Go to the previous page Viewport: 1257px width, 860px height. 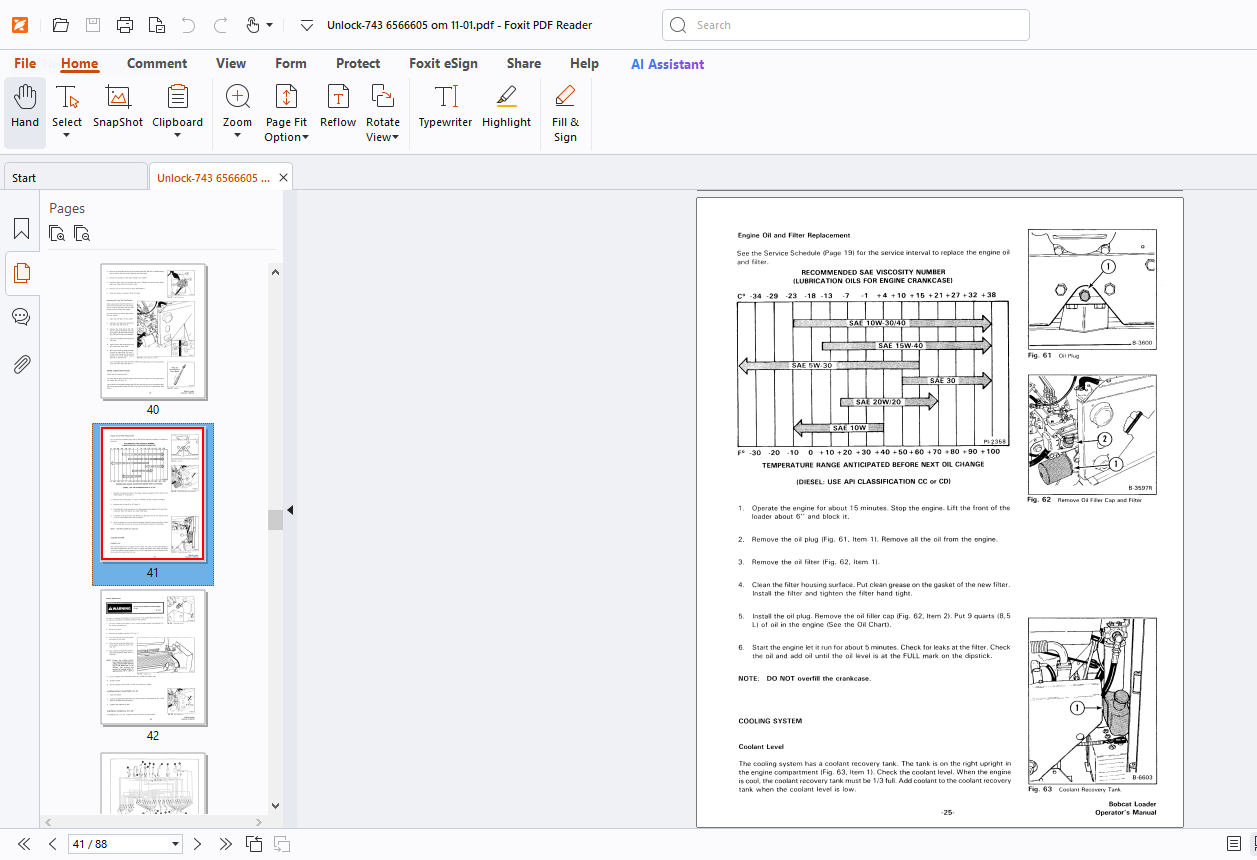53,844
